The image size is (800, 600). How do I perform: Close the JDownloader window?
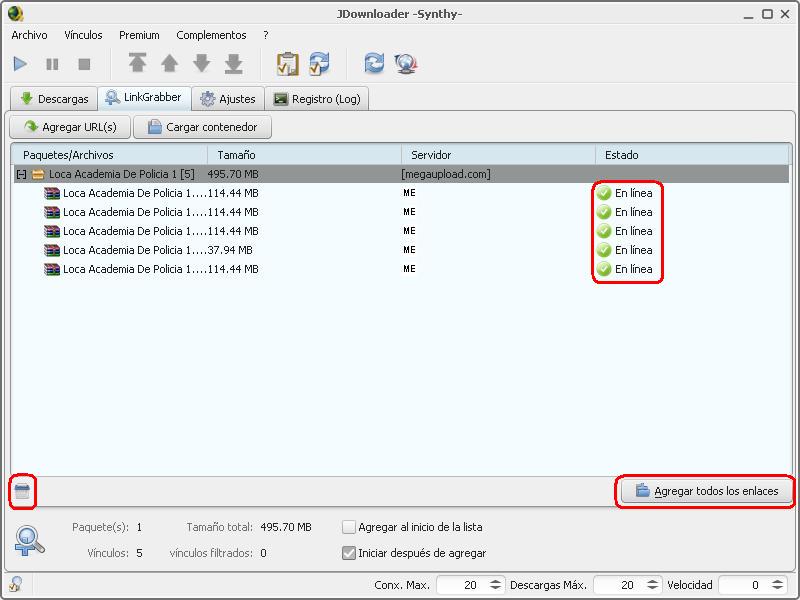785,14
